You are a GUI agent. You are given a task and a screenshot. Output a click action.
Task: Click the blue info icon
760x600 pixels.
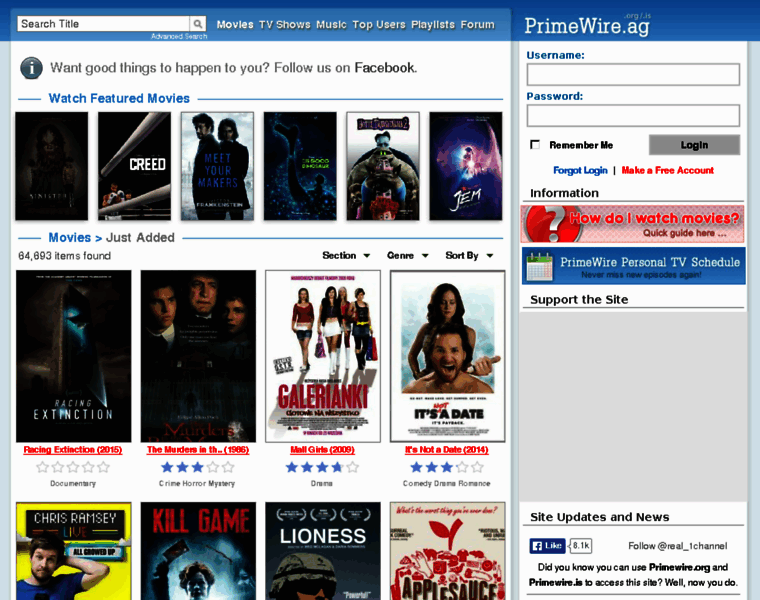pyautogui.click(x=32, y=68)
